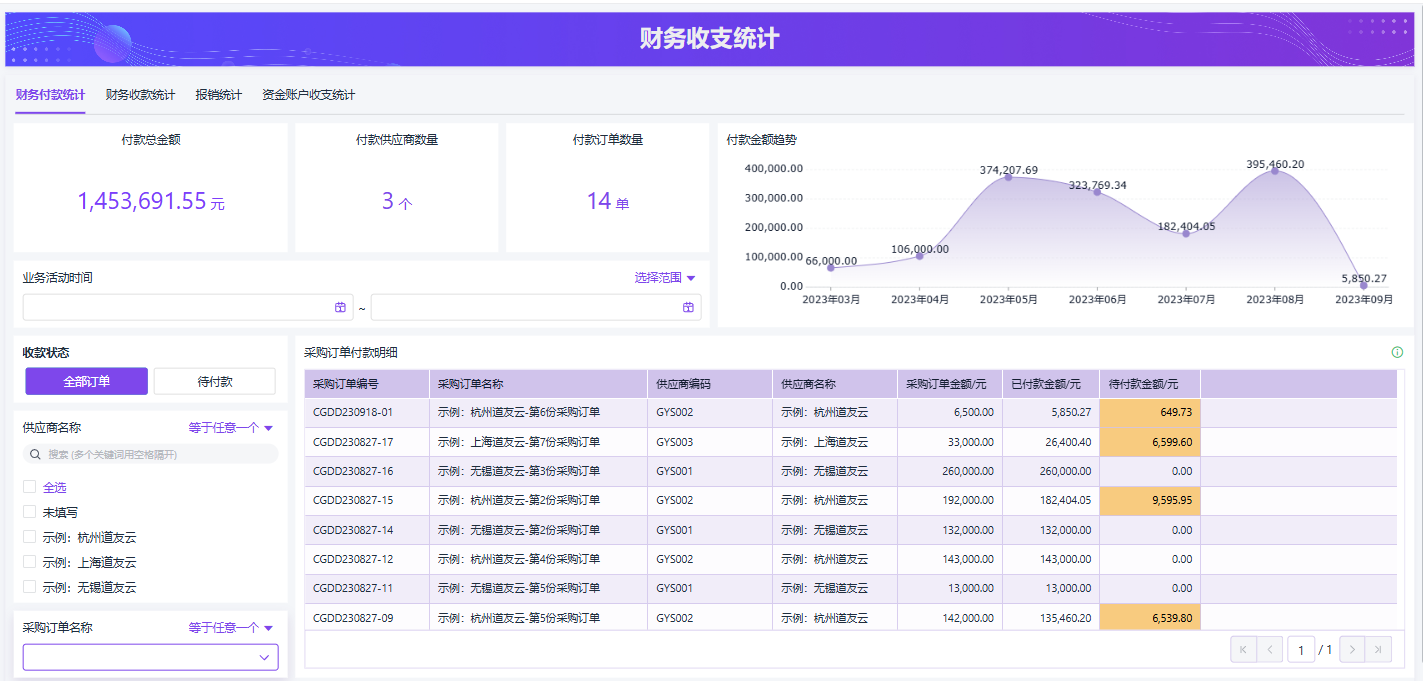
Task: Select the 待付款 button
Action: (215, 381)
